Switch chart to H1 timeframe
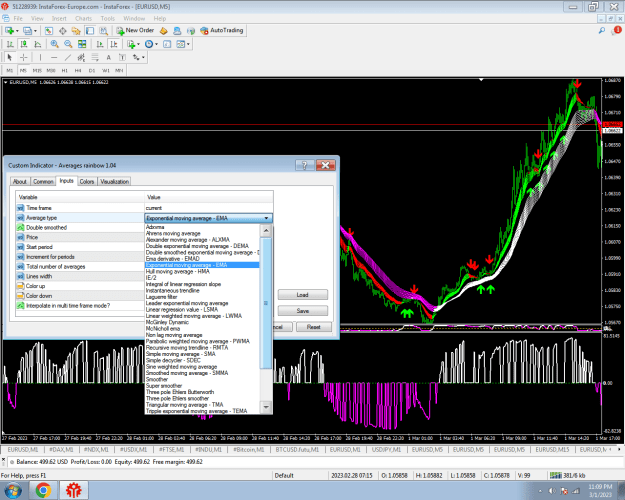Image resolution: width=625 pixels, height=500 pixels. [65, 71]
